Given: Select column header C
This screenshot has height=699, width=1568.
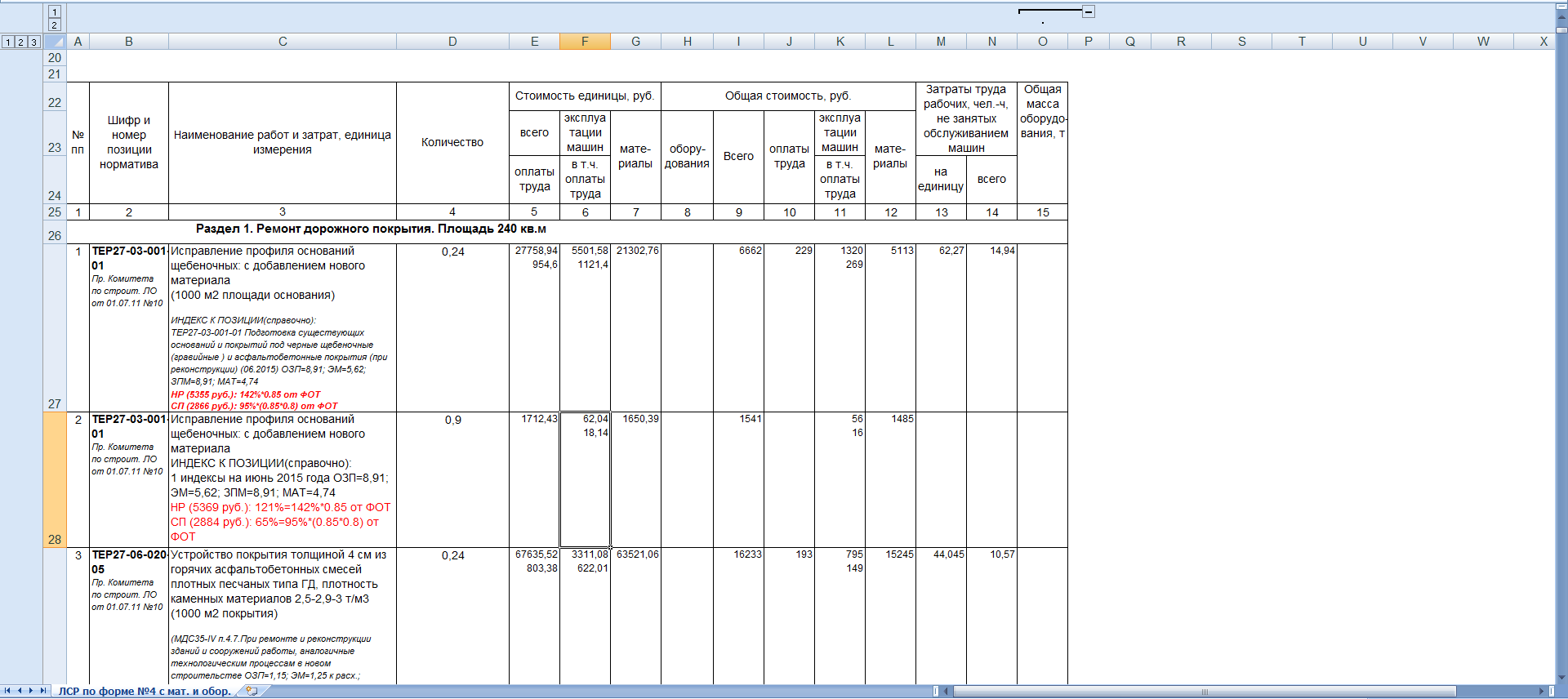Looking at the screenshot, I should point(283,42).
